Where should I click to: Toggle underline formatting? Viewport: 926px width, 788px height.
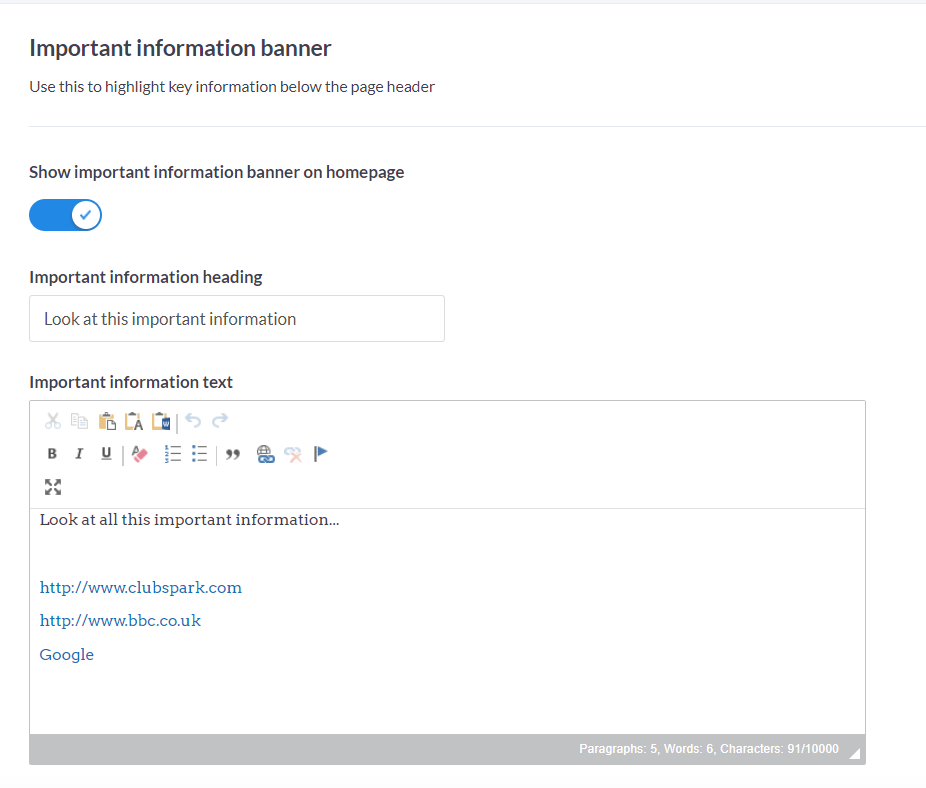click(106, 454)
